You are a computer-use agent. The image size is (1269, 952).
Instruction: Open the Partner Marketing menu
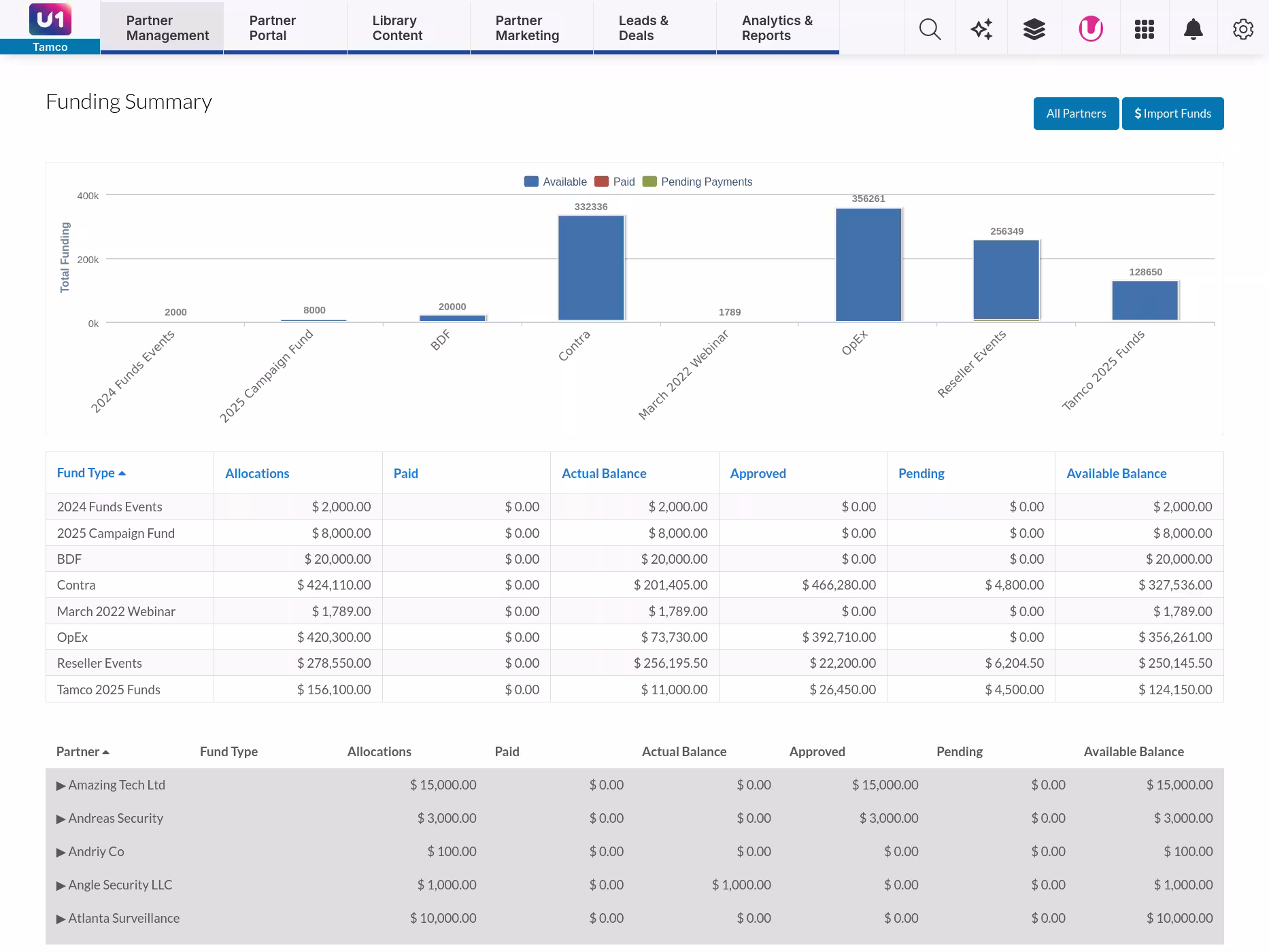point(527,28)
